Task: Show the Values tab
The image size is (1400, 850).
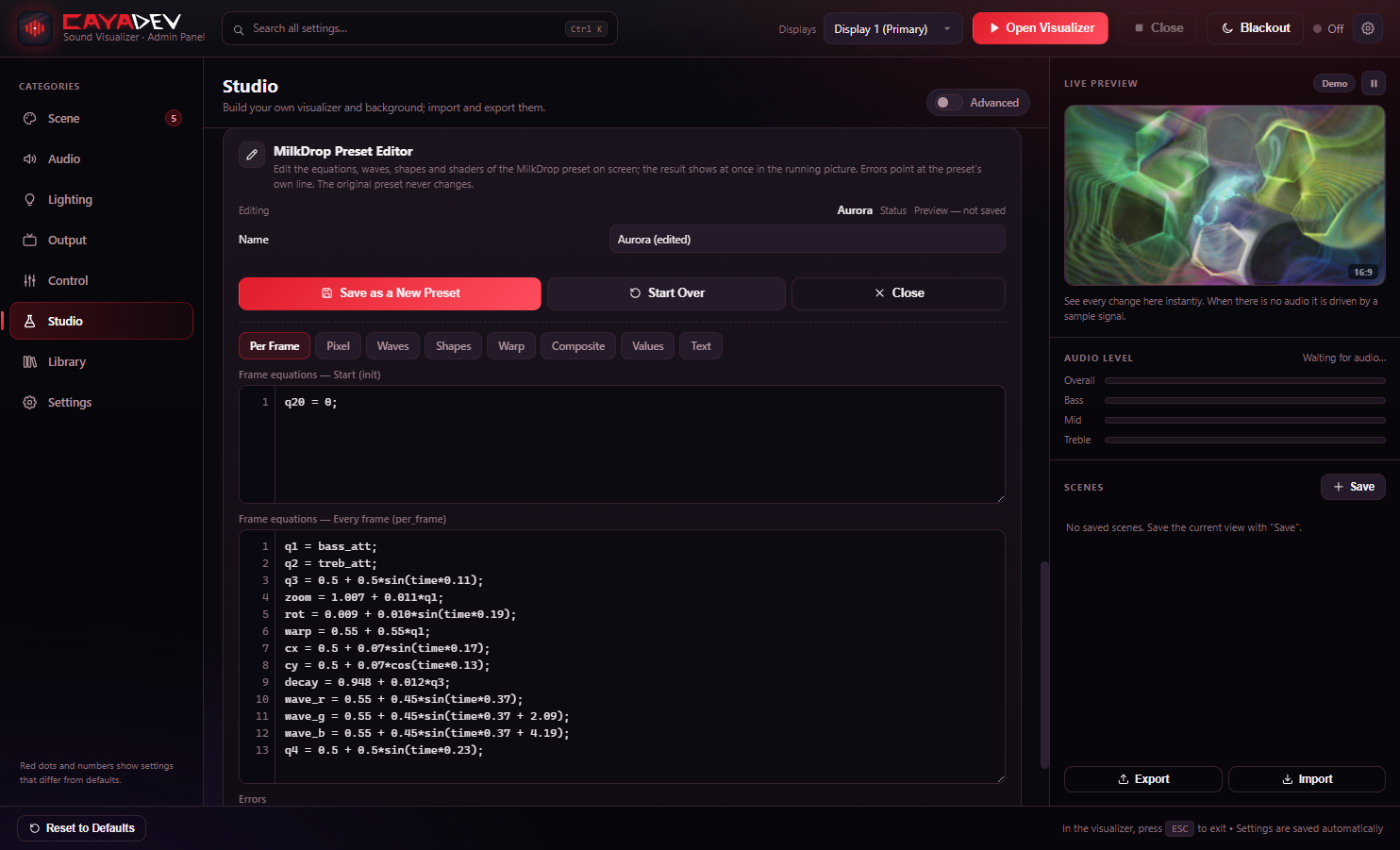Action: [x=648, y=346]
